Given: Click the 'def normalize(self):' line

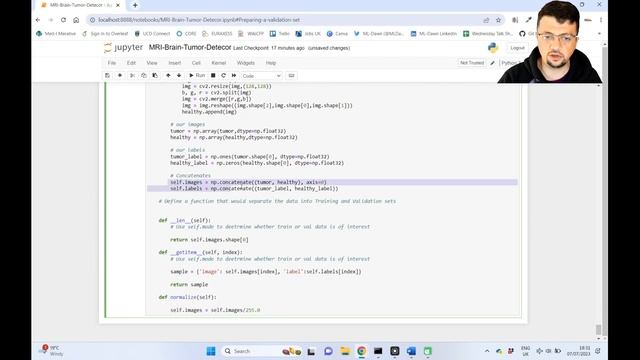Looking at the screenshot, I should (x=187, y=297).
